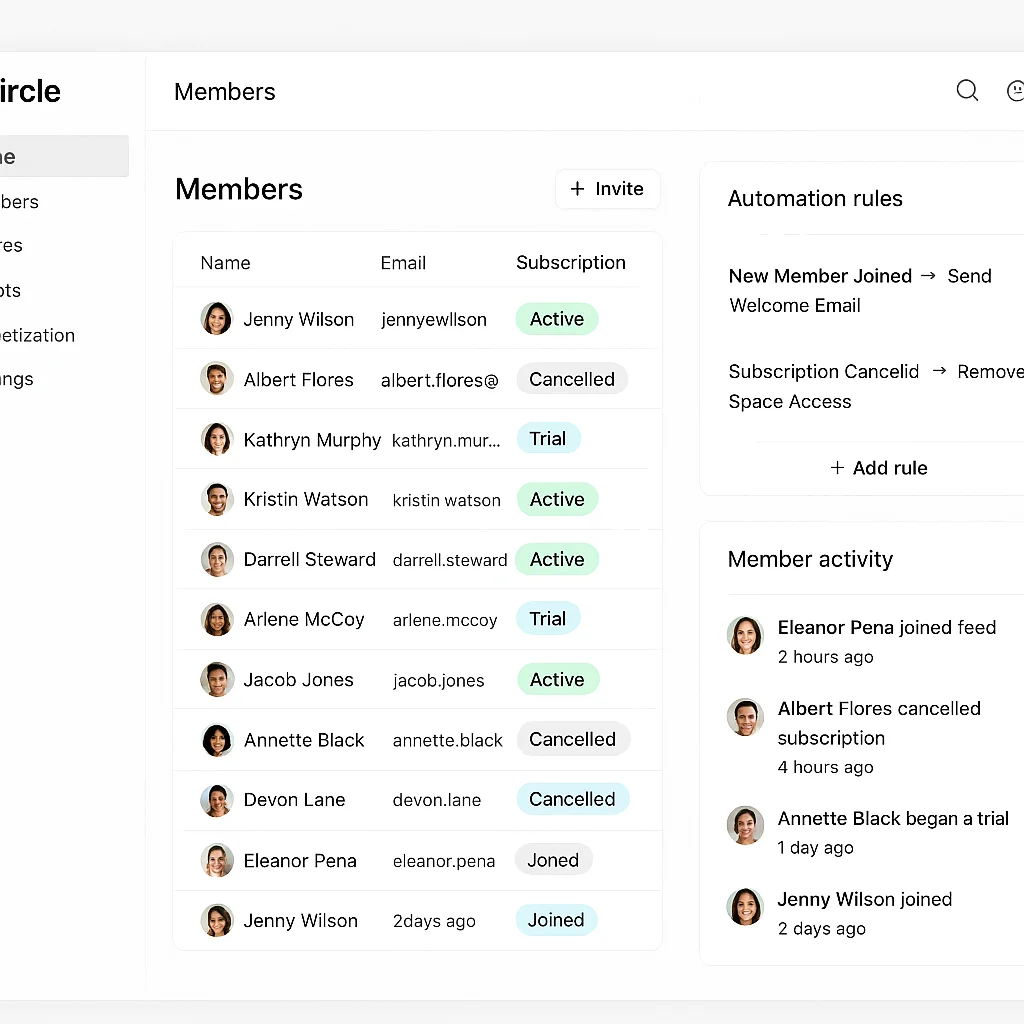Image resolution: width=1024 pixels, height=1024 pixels.
Task: Open the search magnifier icon
Action: (967, 90)
